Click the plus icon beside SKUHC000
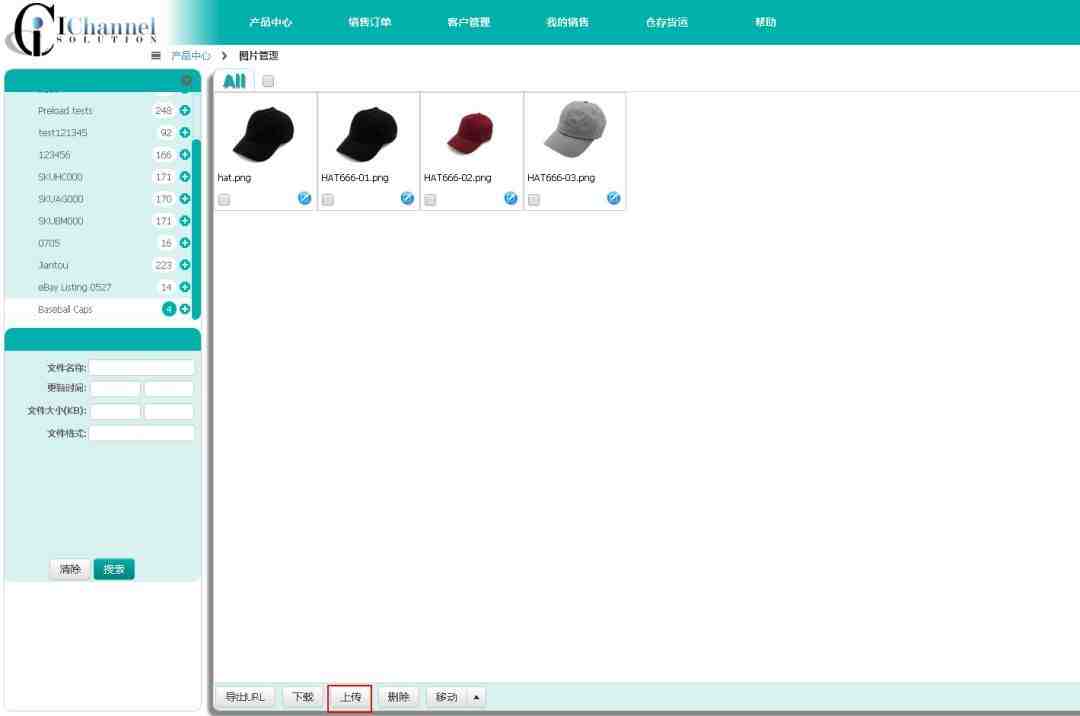Screen dimensions: 1080x716 tap(185, 176)
